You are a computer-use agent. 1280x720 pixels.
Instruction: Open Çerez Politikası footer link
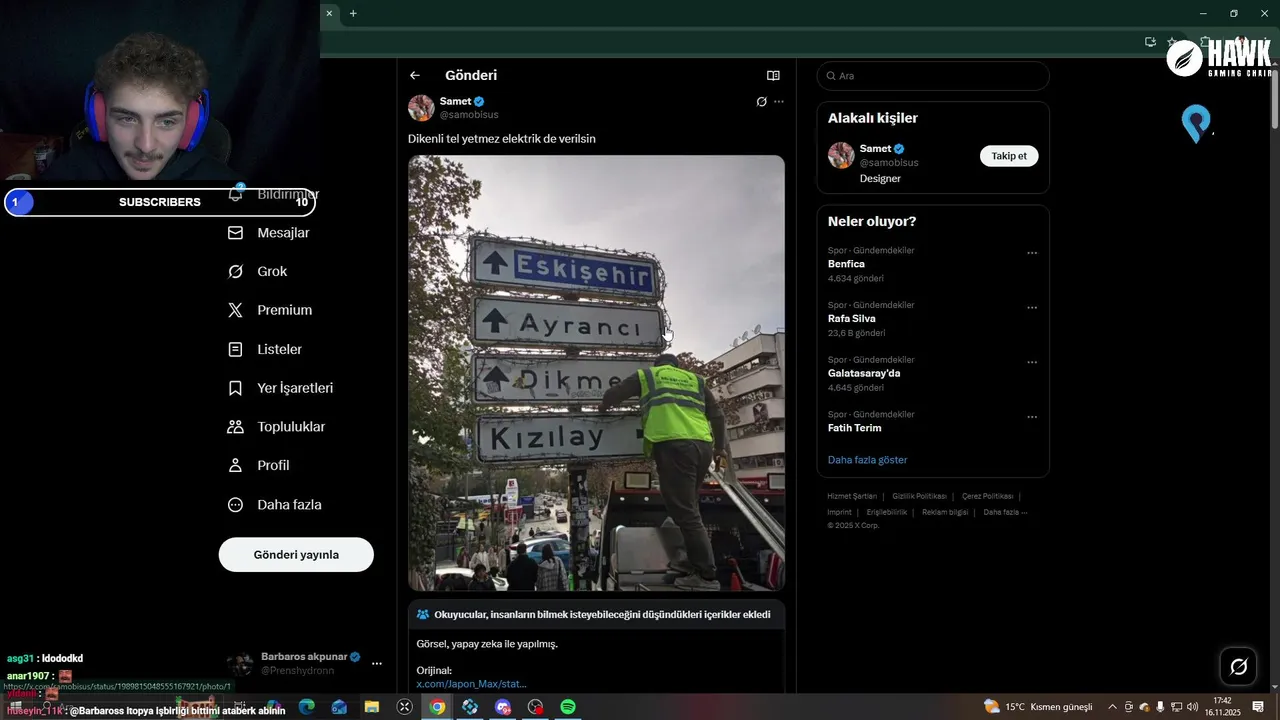987,496
